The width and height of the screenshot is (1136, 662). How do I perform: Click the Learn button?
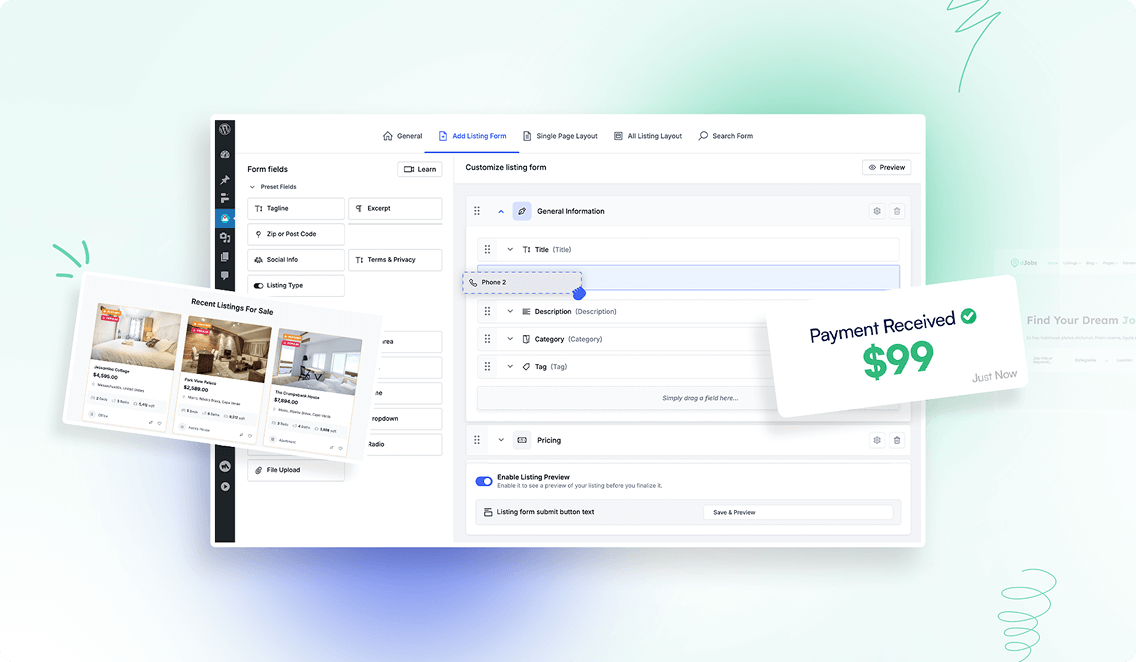pos(420,169)
